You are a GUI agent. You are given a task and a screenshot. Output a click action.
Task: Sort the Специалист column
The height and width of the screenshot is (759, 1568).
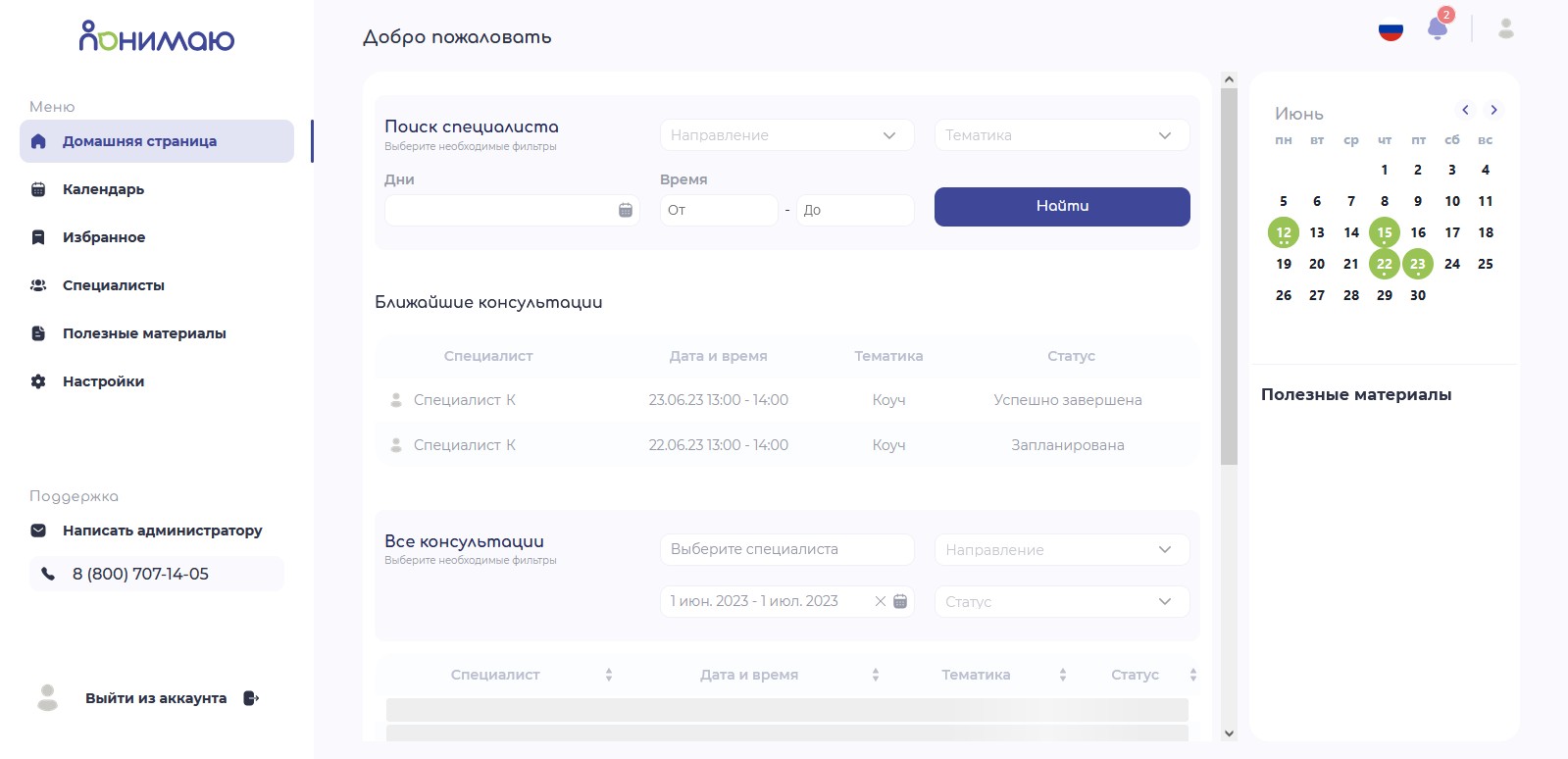click(609, 675)
